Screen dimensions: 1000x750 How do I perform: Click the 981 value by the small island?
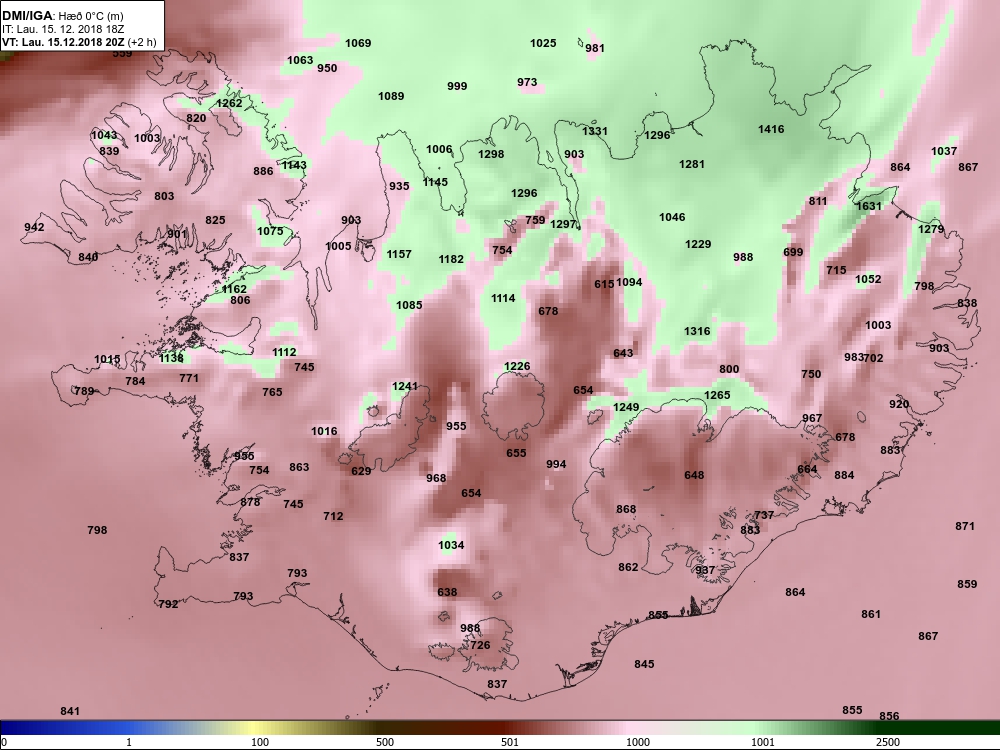coord(595,48)
